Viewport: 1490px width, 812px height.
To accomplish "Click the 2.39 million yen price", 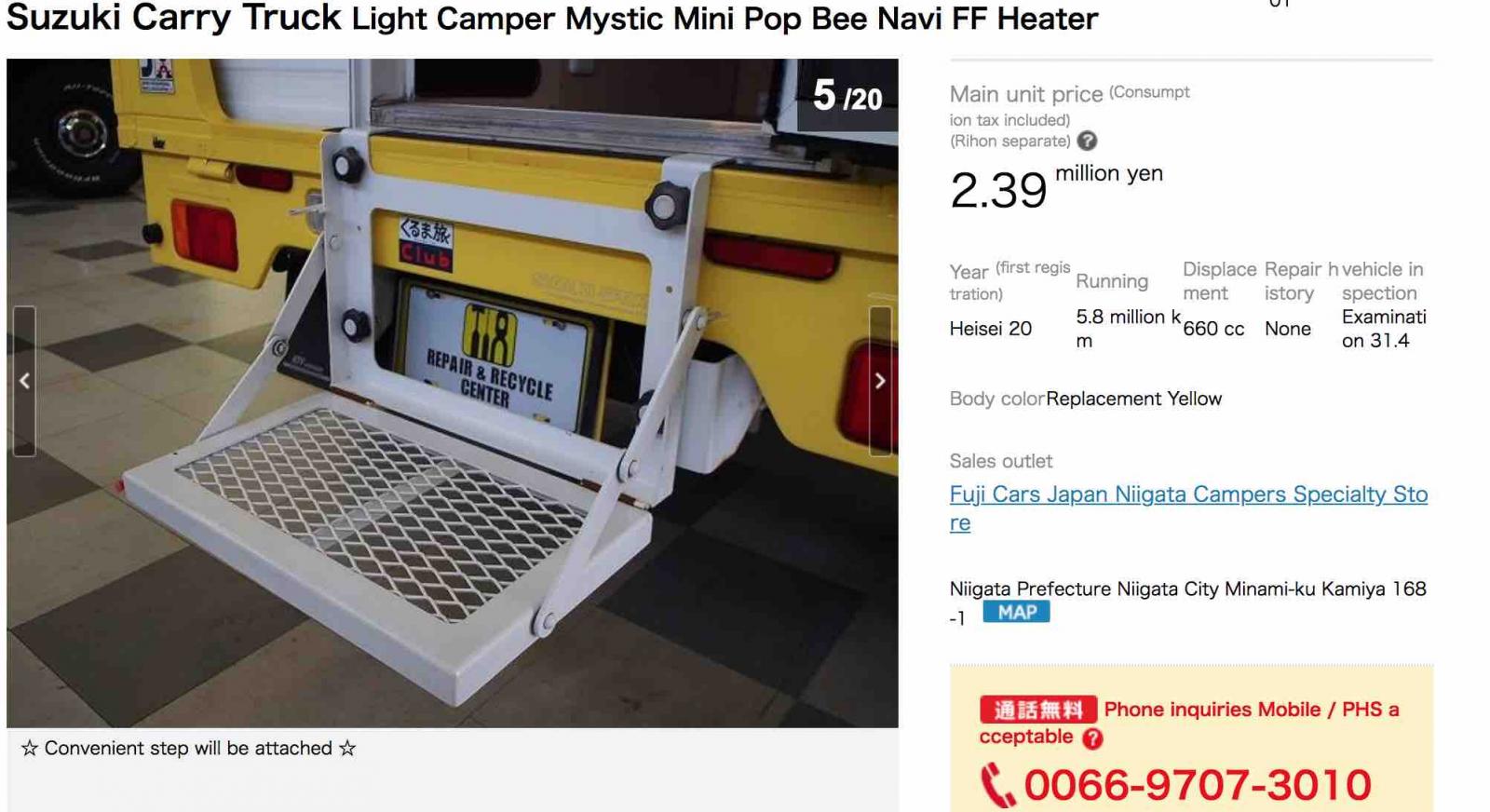I will click(x=1056, y=188).
